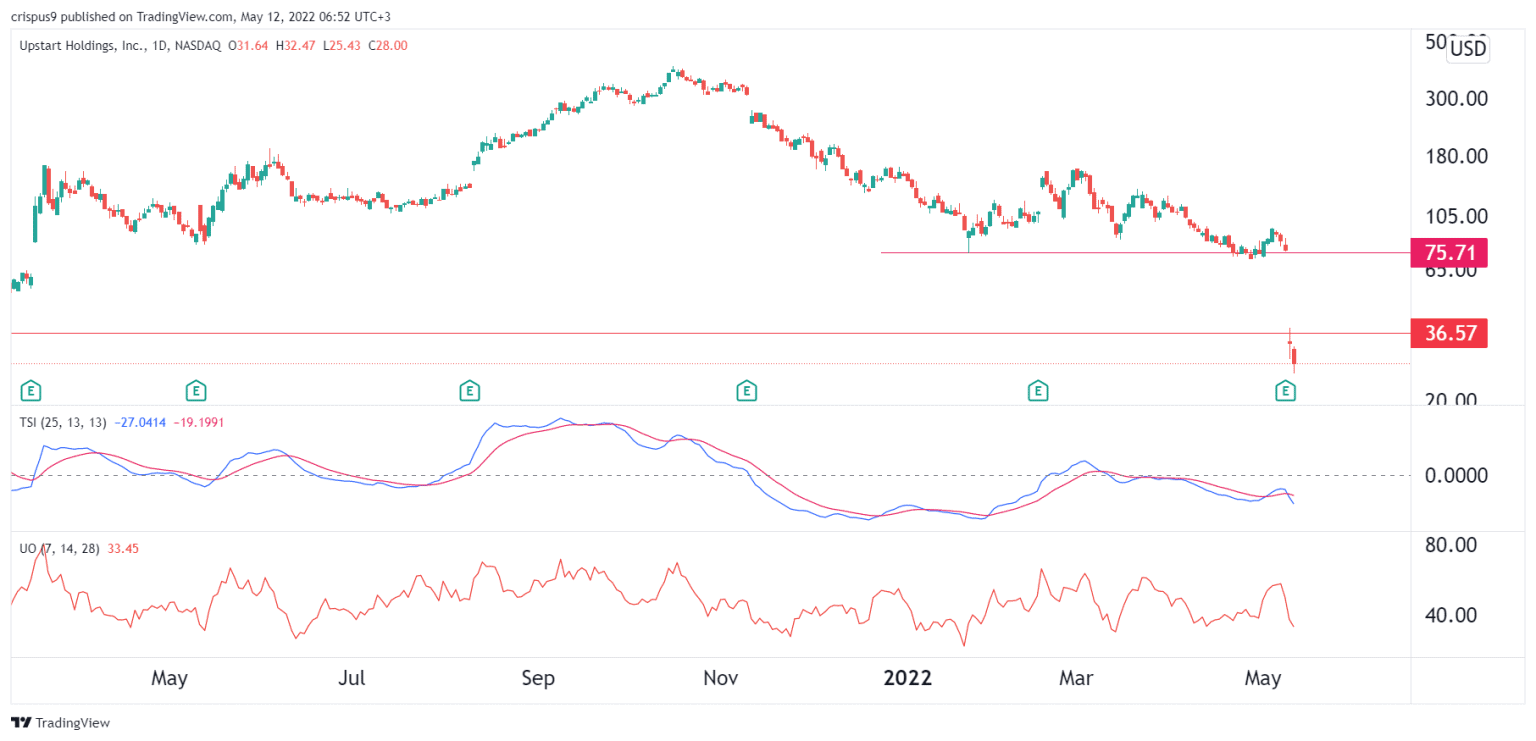Click the earnings icon near the May 2022 label
Image resolution: width=1536 pixels, height=741 pixels.
(x=1284, y=391)
